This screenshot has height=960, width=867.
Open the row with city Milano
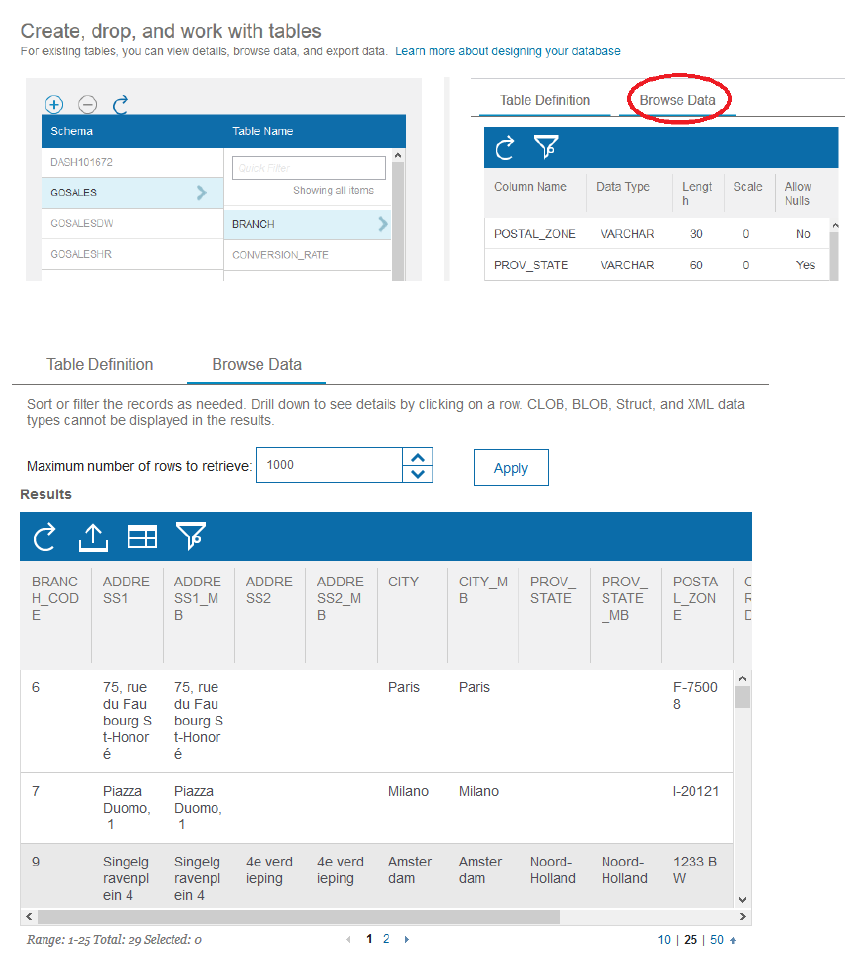377,808
